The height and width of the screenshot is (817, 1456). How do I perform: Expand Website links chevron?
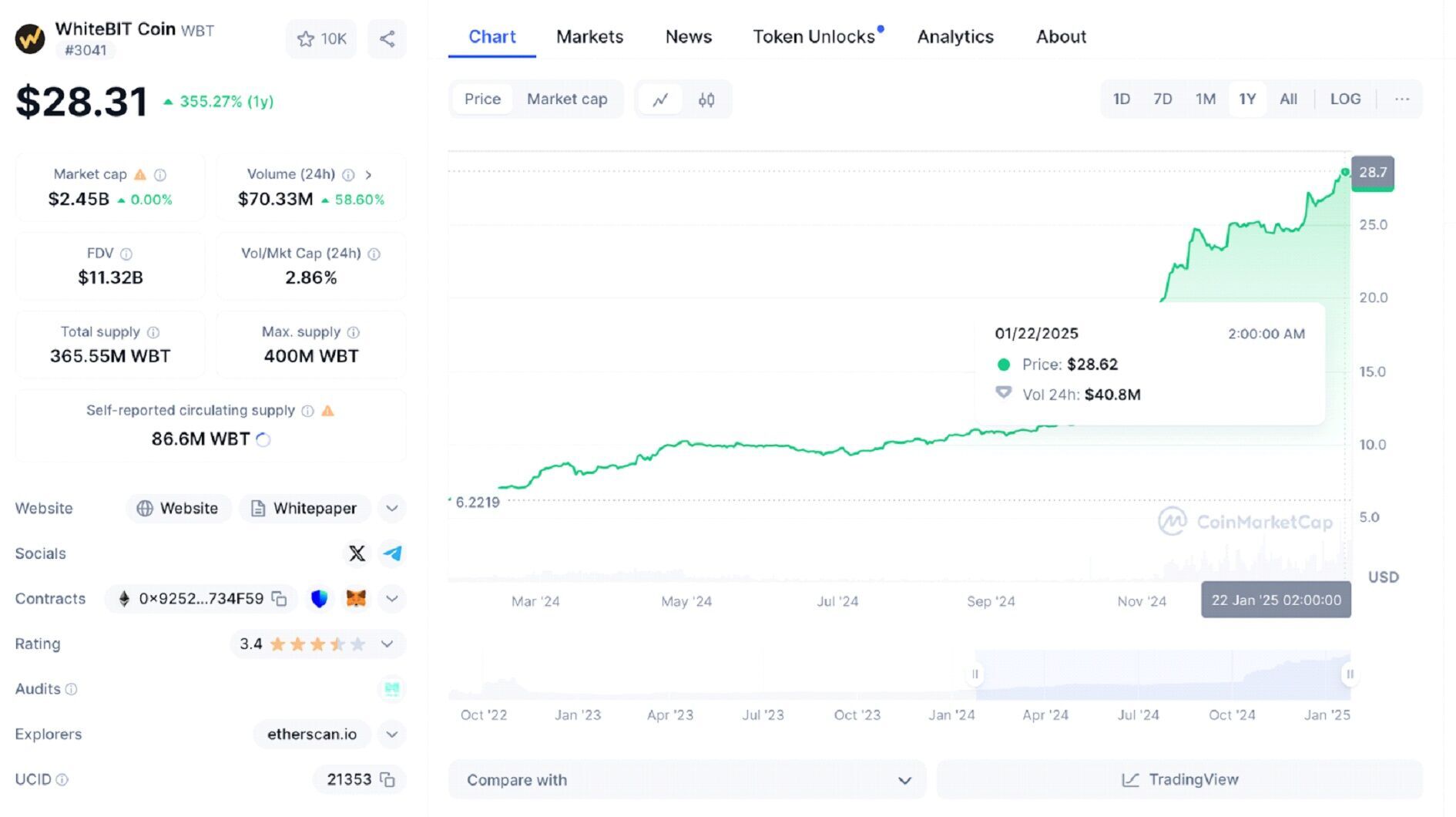coord(392,509)
